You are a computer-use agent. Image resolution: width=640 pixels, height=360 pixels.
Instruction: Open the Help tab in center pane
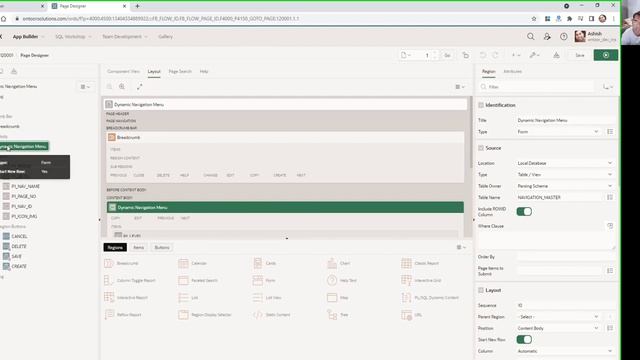pyautogui.click(x=204, y=71)
